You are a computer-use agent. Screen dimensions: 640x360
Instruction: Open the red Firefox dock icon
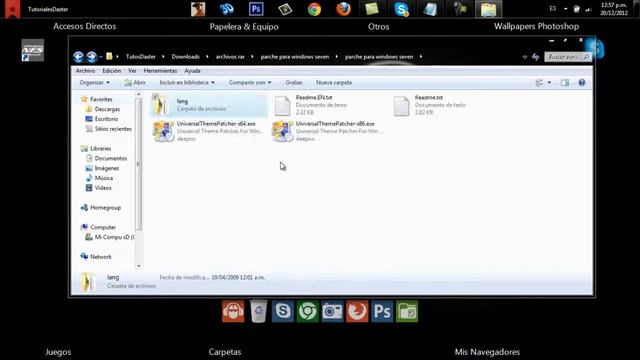pos(357,311)
